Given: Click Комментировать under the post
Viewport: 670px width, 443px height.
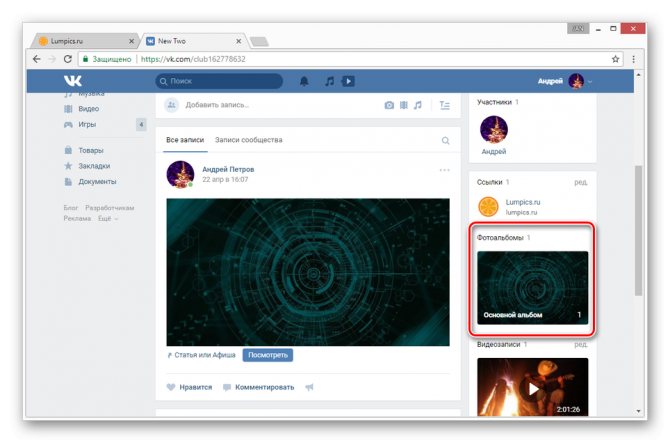Looking at the screenshot, I should coord(259,387).
